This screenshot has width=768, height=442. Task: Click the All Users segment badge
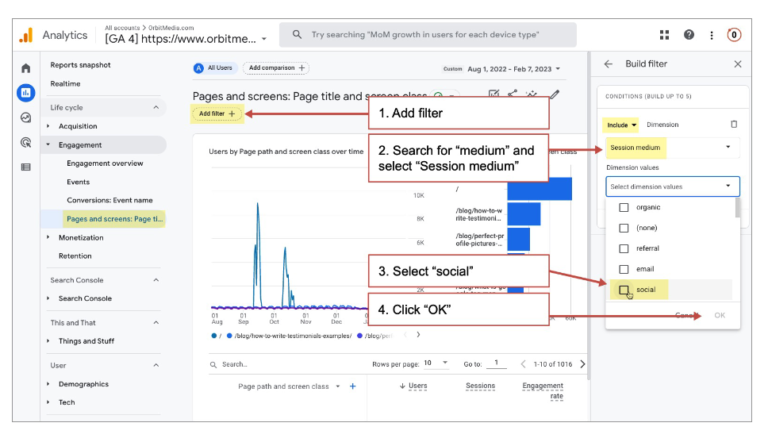pyautogui.click(x=214, y=68)
